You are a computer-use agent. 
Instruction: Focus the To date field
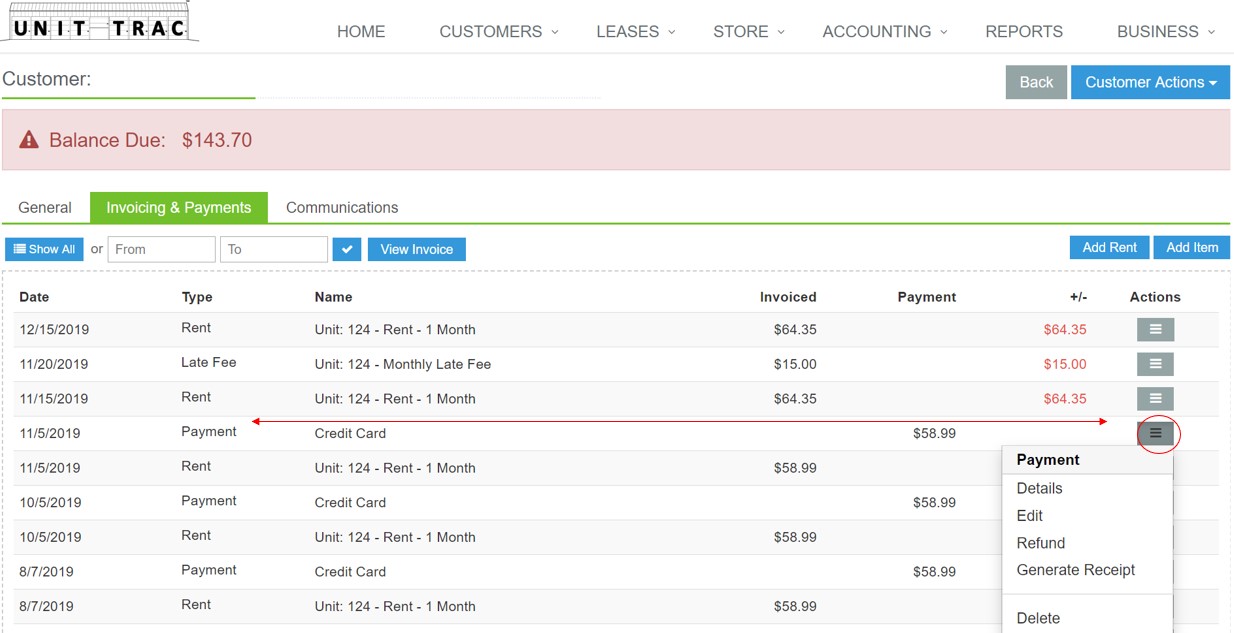pyautogui.click(x=274, y=249)
